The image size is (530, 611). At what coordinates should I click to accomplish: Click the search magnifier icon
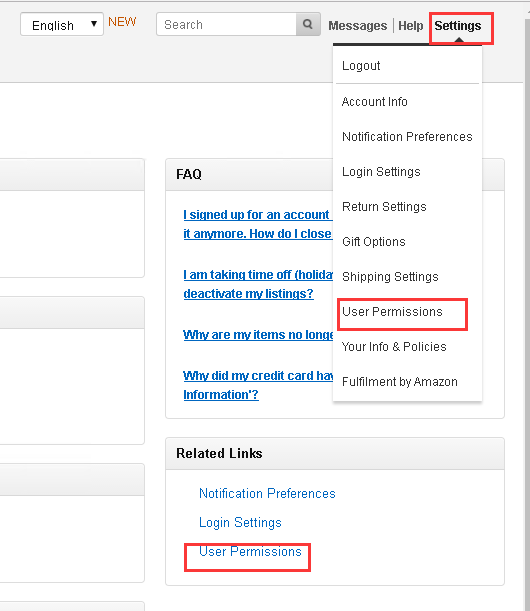pos(308,24)
